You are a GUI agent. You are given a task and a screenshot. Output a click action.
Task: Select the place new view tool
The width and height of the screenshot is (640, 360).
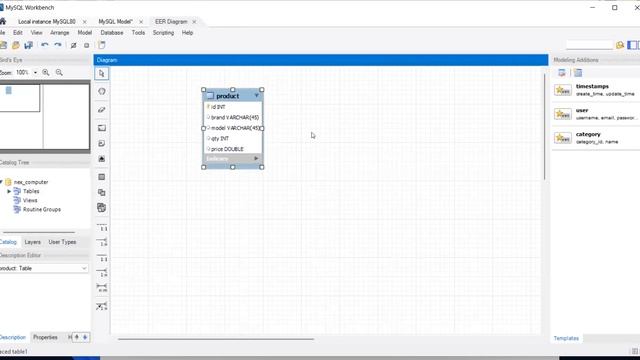(x=102, y=192)
